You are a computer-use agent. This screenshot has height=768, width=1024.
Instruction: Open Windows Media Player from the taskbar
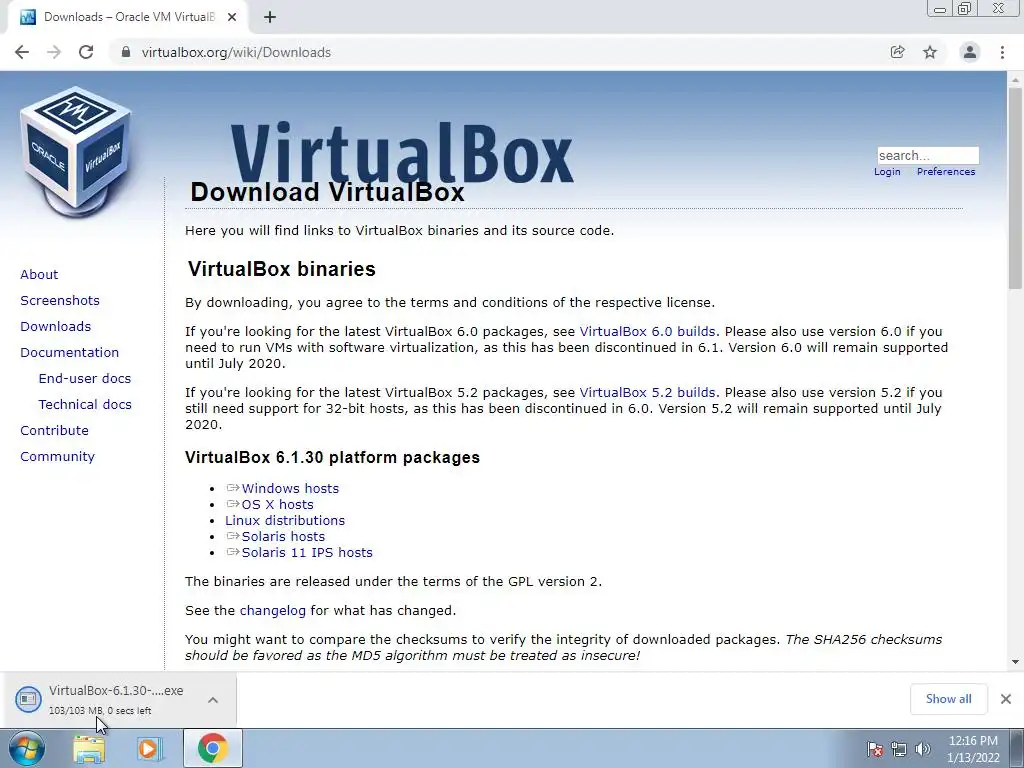150,748
